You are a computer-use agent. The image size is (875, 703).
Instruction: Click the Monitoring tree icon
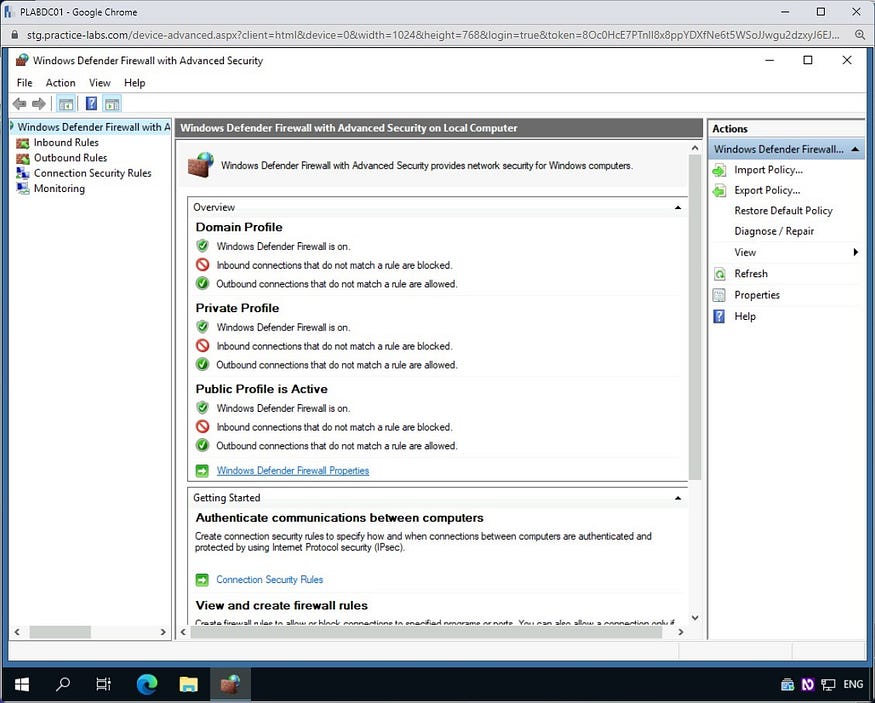(x=23, y=189)
